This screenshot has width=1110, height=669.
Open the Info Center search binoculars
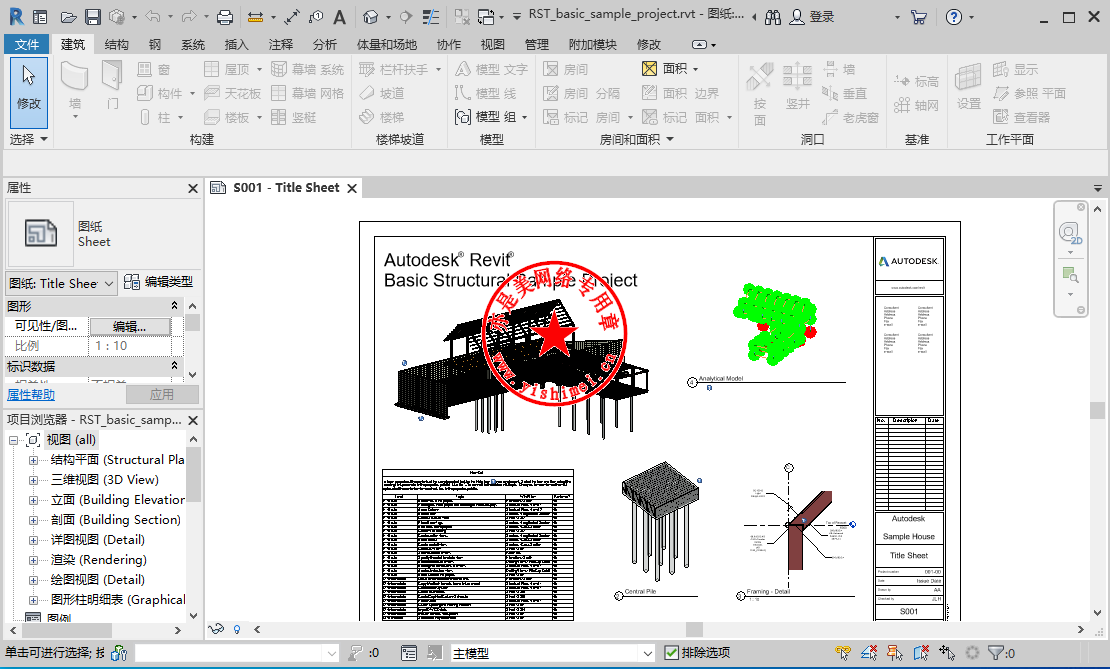(773, 16)
